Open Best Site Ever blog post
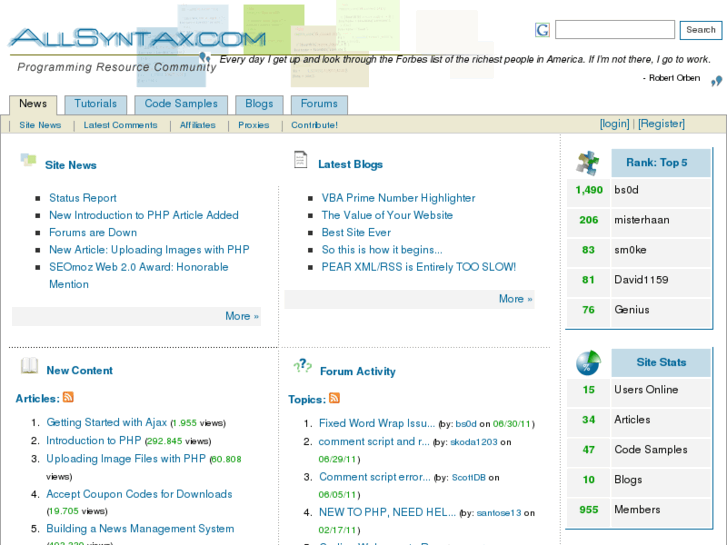727x545 pixels. (x=356, y=232)
